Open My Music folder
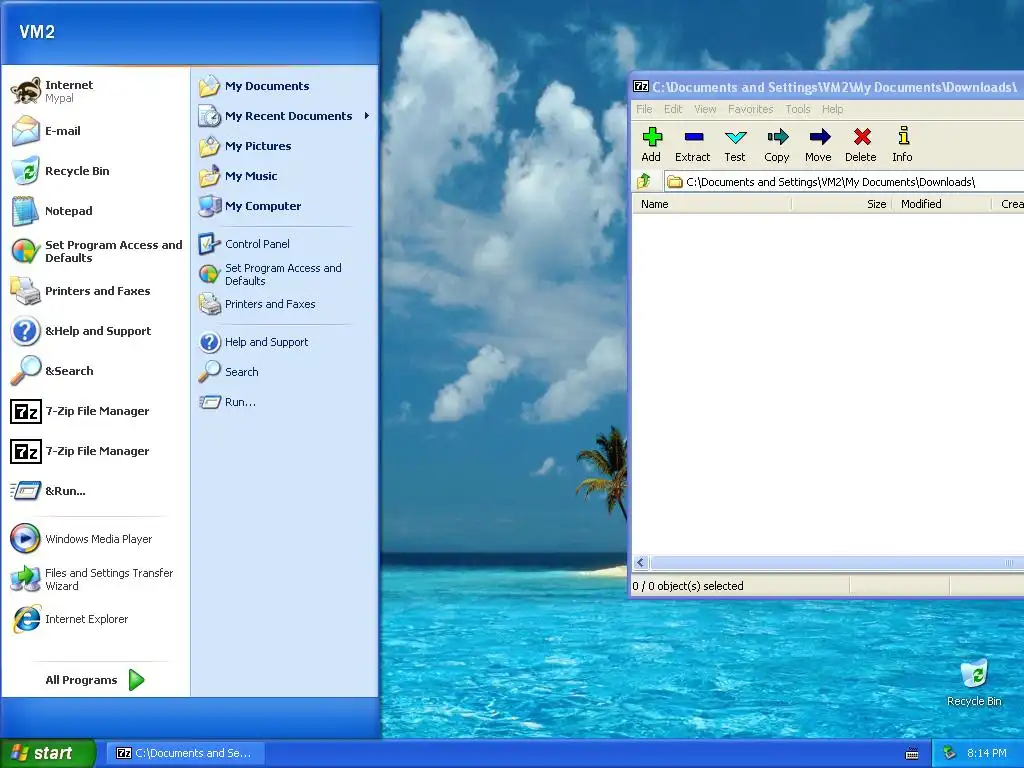This screenshot has height=768, width=1024. (x=285, y=176)
